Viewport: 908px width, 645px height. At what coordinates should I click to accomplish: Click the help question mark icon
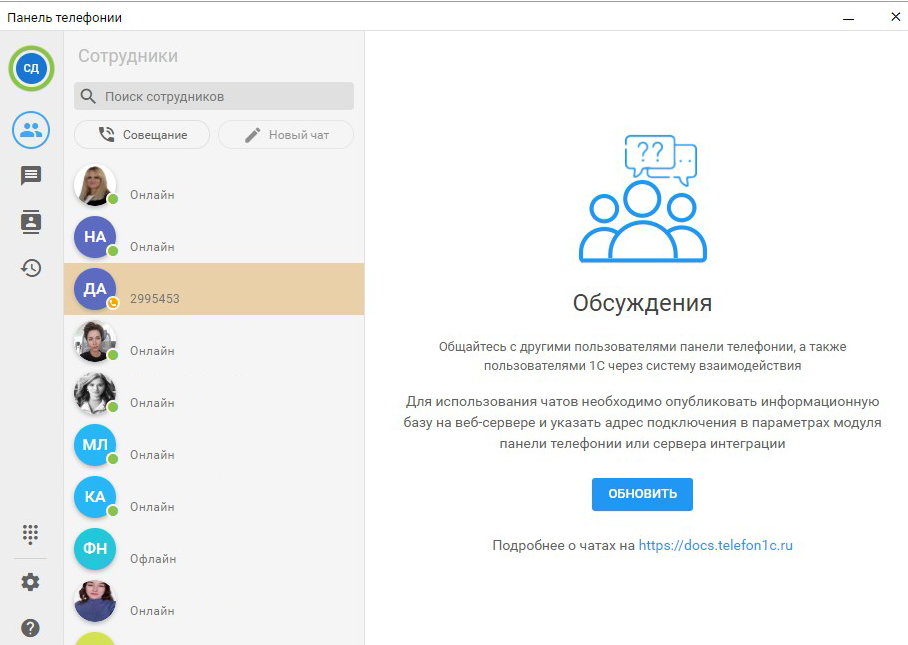31,628
